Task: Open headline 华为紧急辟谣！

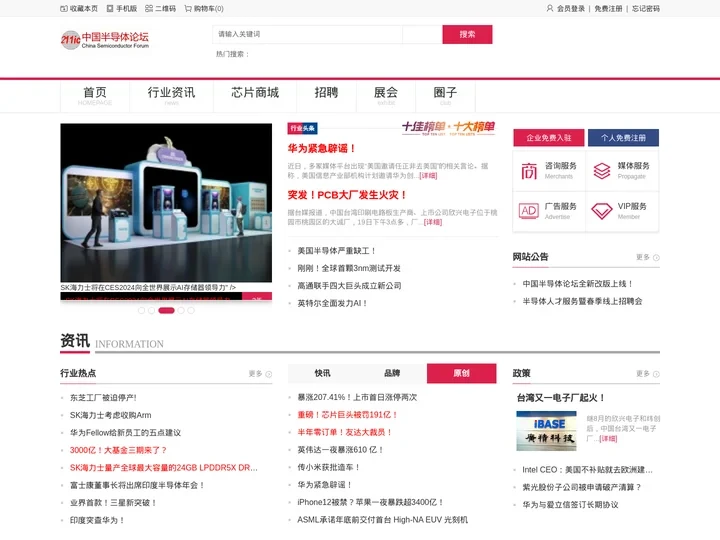Action: coord(322,148)
